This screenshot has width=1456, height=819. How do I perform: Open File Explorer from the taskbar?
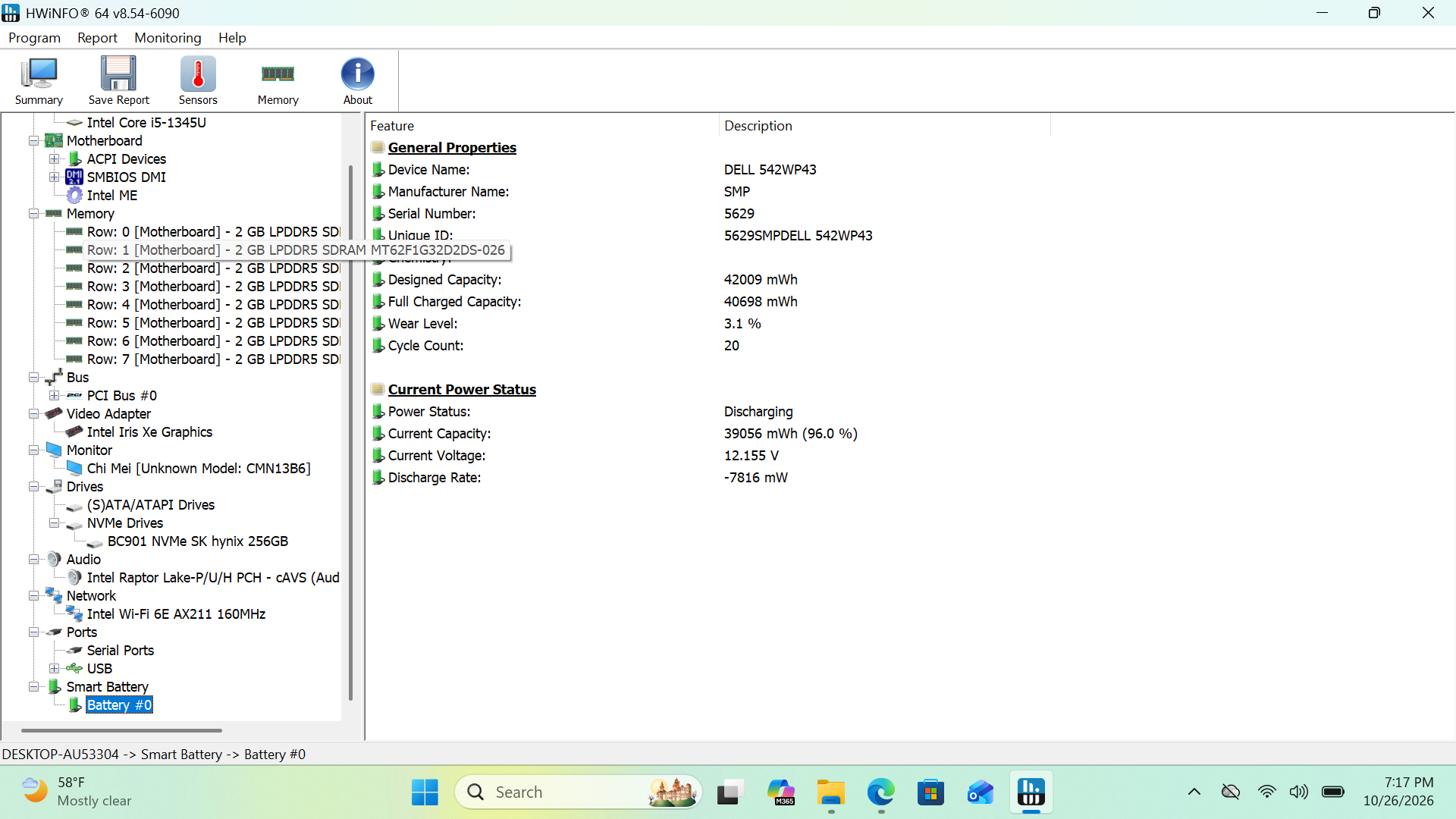[x=830, y=792]
